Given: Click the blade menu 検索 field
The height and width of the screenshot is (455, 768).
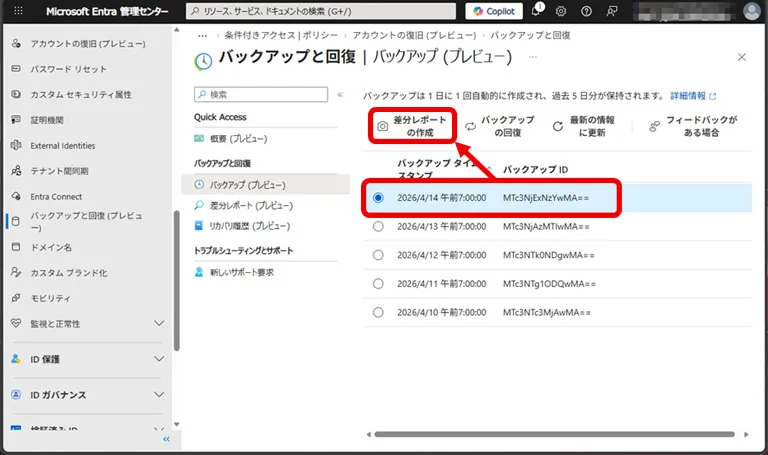Looking at the screenshot, I should [x=261, y=95].
